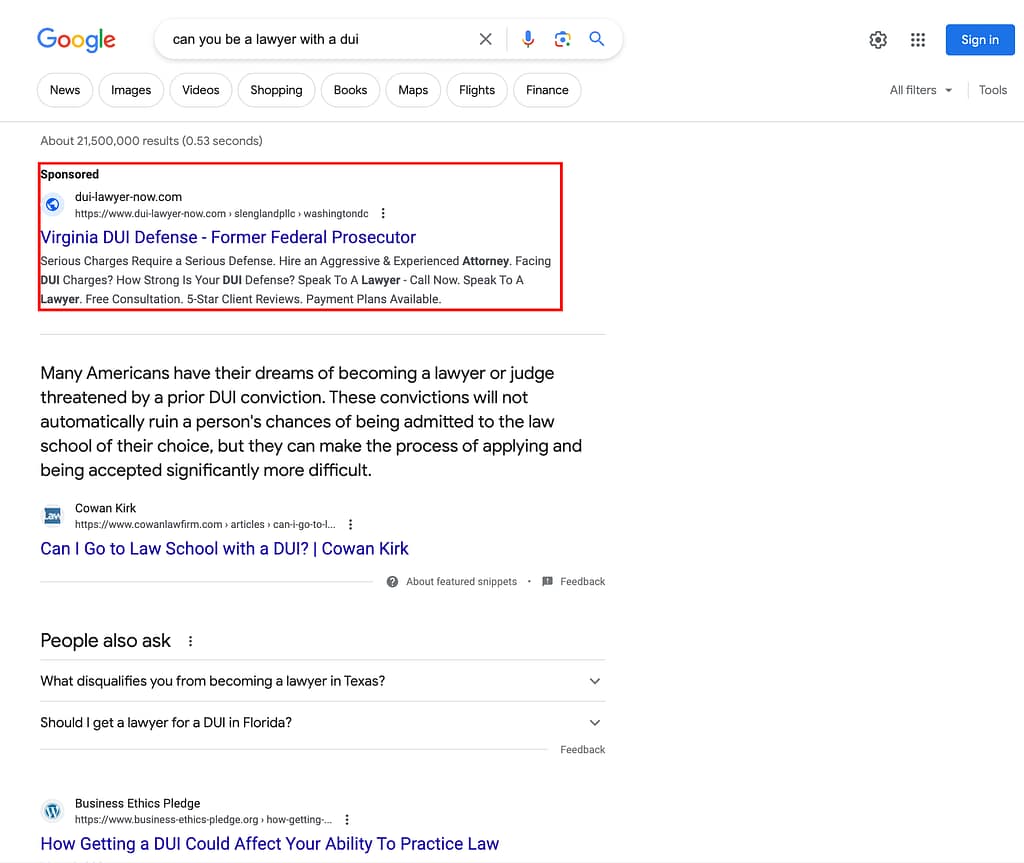Screen dimensions: 1024x863
Task: Open options menu for the dui-lawyer-now.com ad
Action: (x=383, y=213)
